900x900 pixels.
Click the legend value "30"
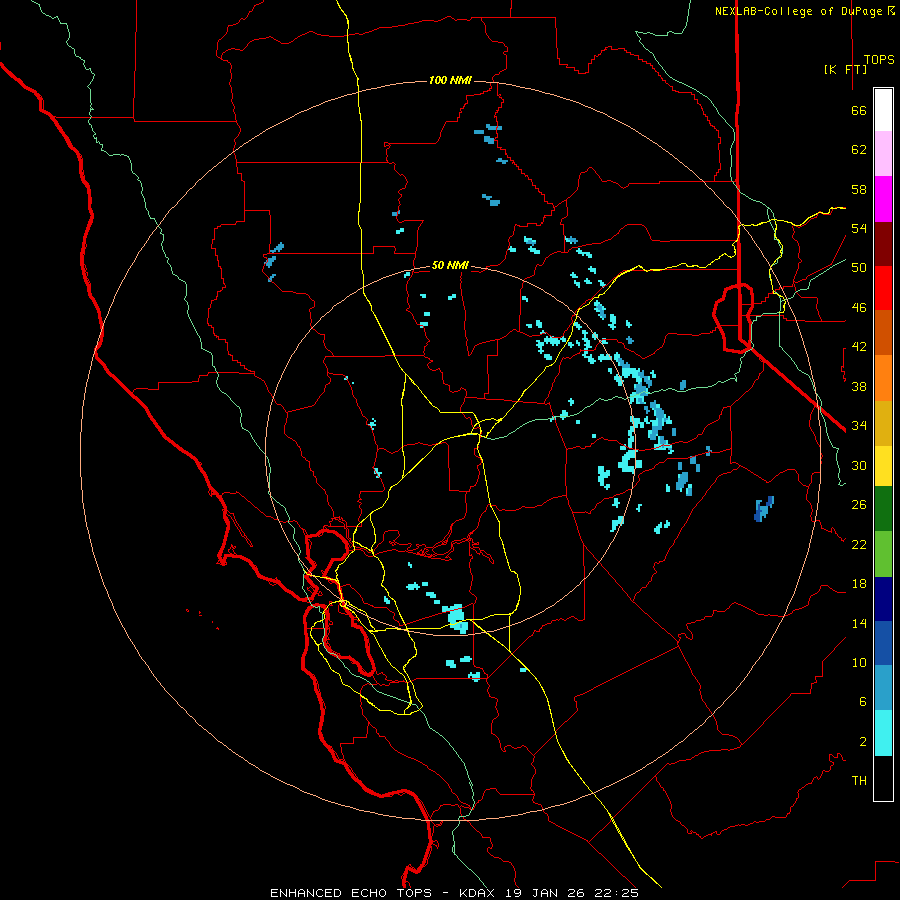(859, 465)
